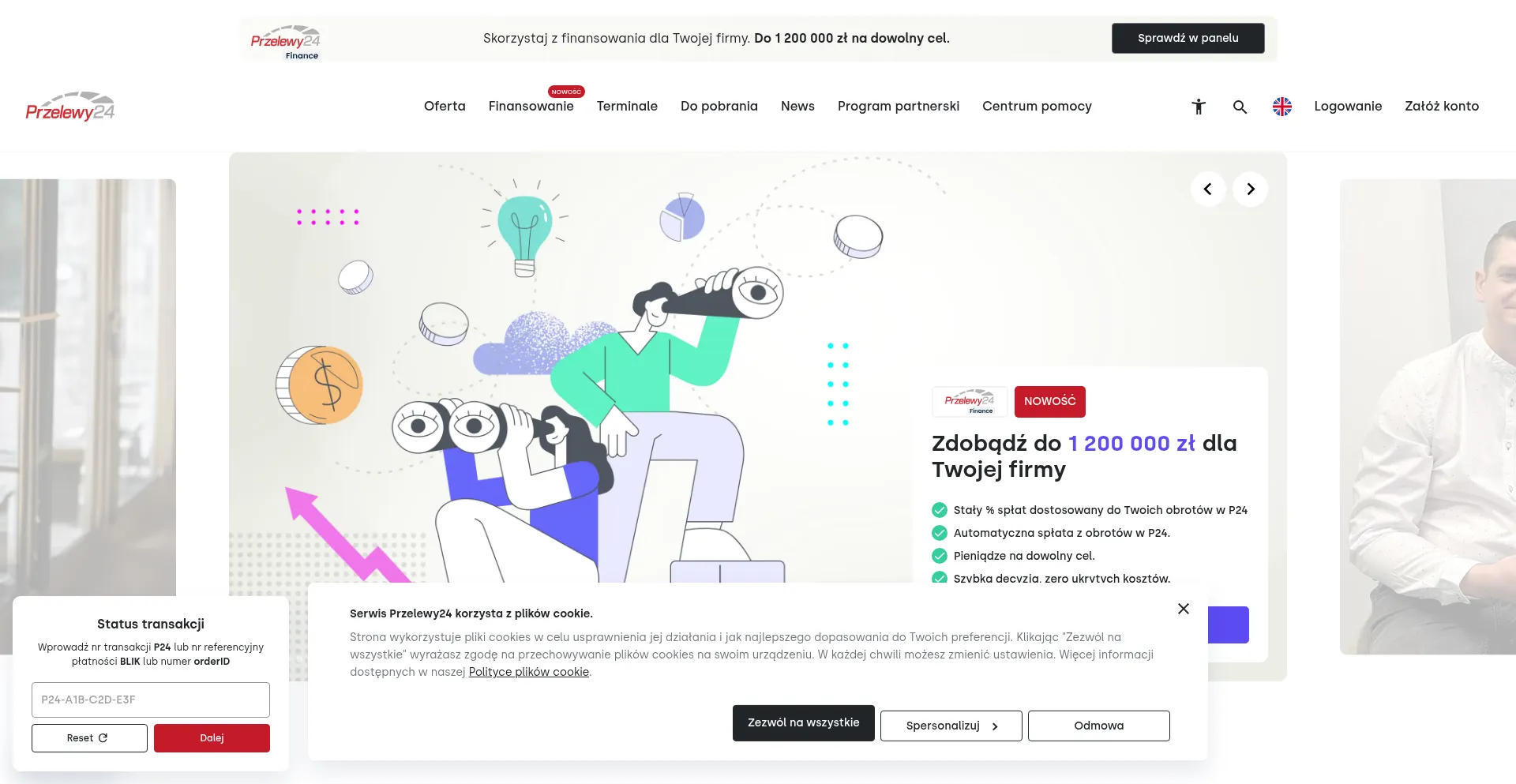
Task: Click the Zezwól na wszystkie button
Action: [x=804, y=723]
